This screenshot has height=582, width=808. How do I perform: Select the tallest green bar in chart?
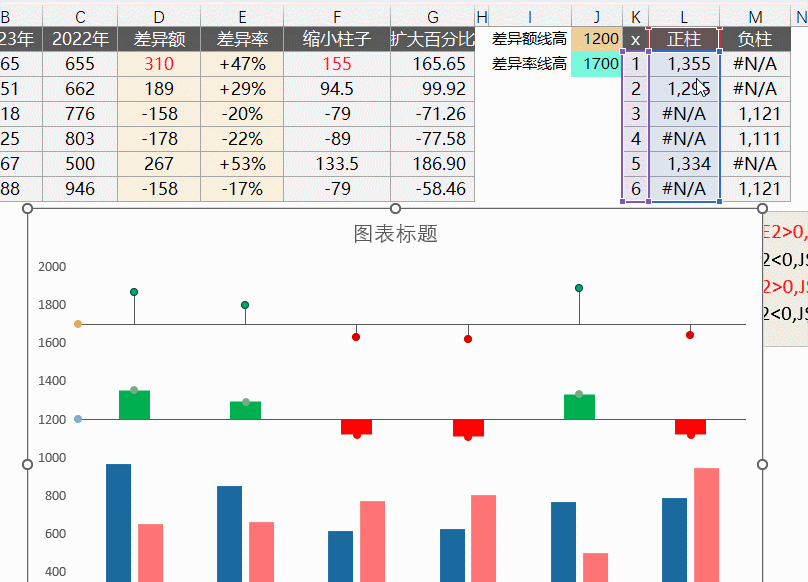click(x=134, y=405)
